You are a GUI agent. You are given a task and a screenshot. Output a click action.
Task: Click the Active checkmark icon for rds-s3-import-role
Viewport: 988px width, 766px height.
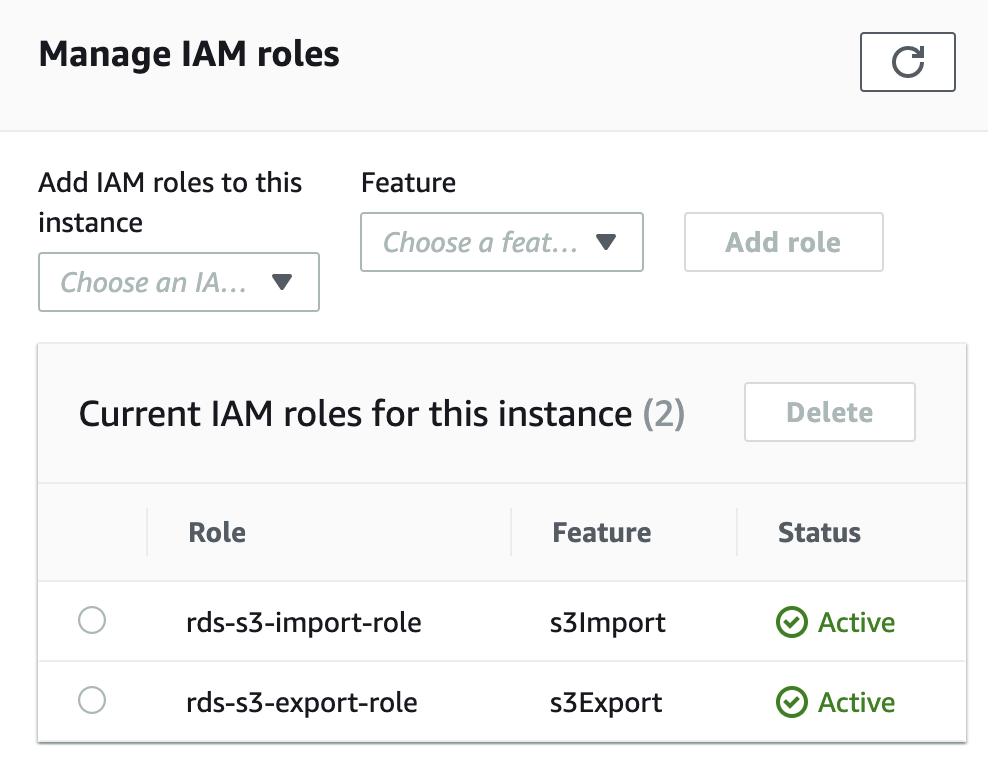pos(791,623)
